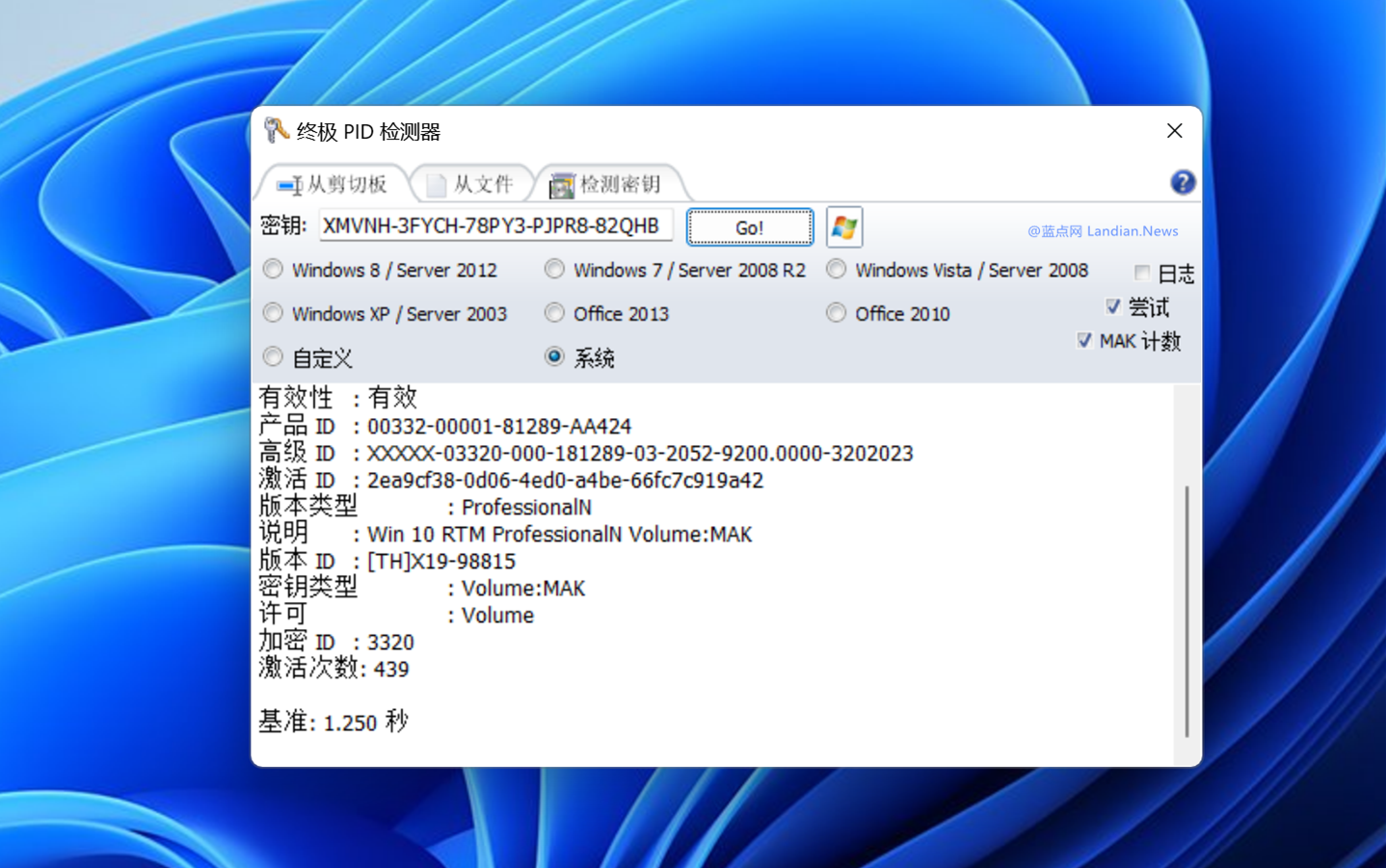Viewport: 1386px width, 868px height.
Task: Choose the Office 2013 radio button
Action: click(554, 313)
